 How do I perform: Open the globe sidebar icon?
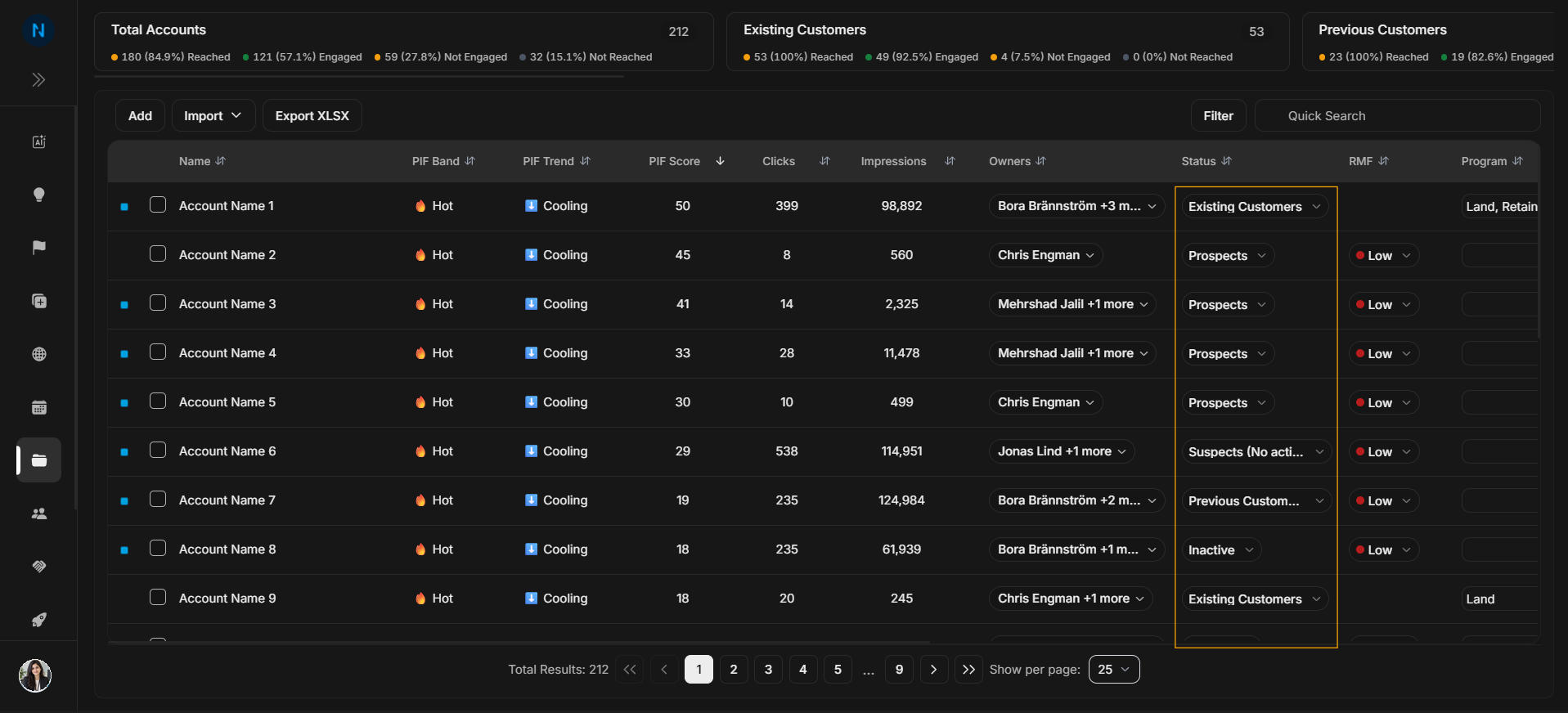pyautogui.click(x=38, y=354)
